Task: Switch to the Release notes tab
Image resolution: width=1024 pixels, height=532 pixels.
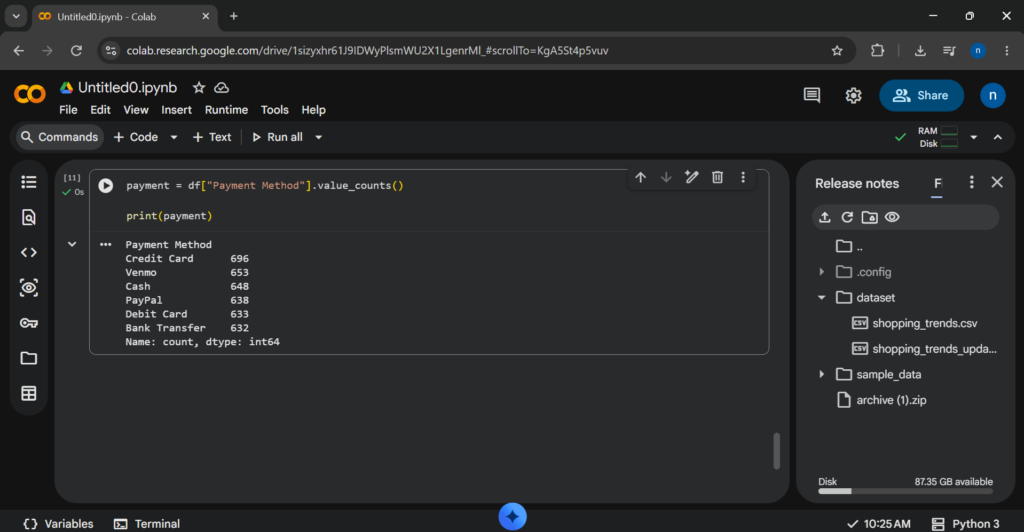Action: pos(857,183)
